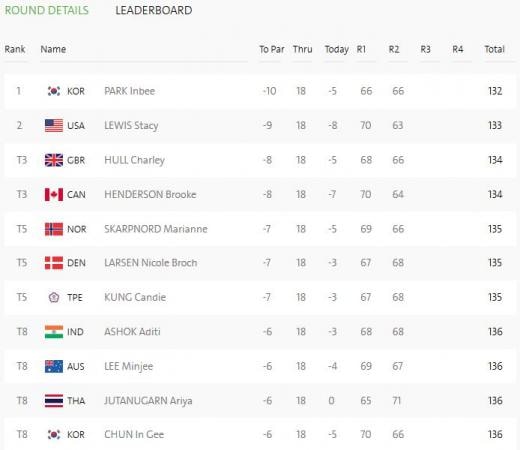
Task: Sort by the To Par column header
Action: click(x=272, y=49)
